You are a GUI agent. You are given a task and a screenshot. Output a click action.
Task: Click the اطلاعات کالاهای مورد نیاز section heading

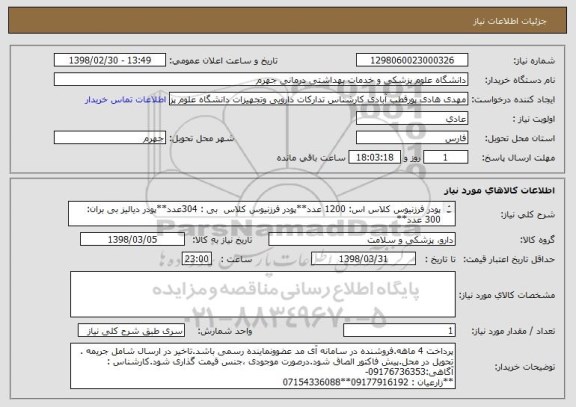(x=499, y=190)
